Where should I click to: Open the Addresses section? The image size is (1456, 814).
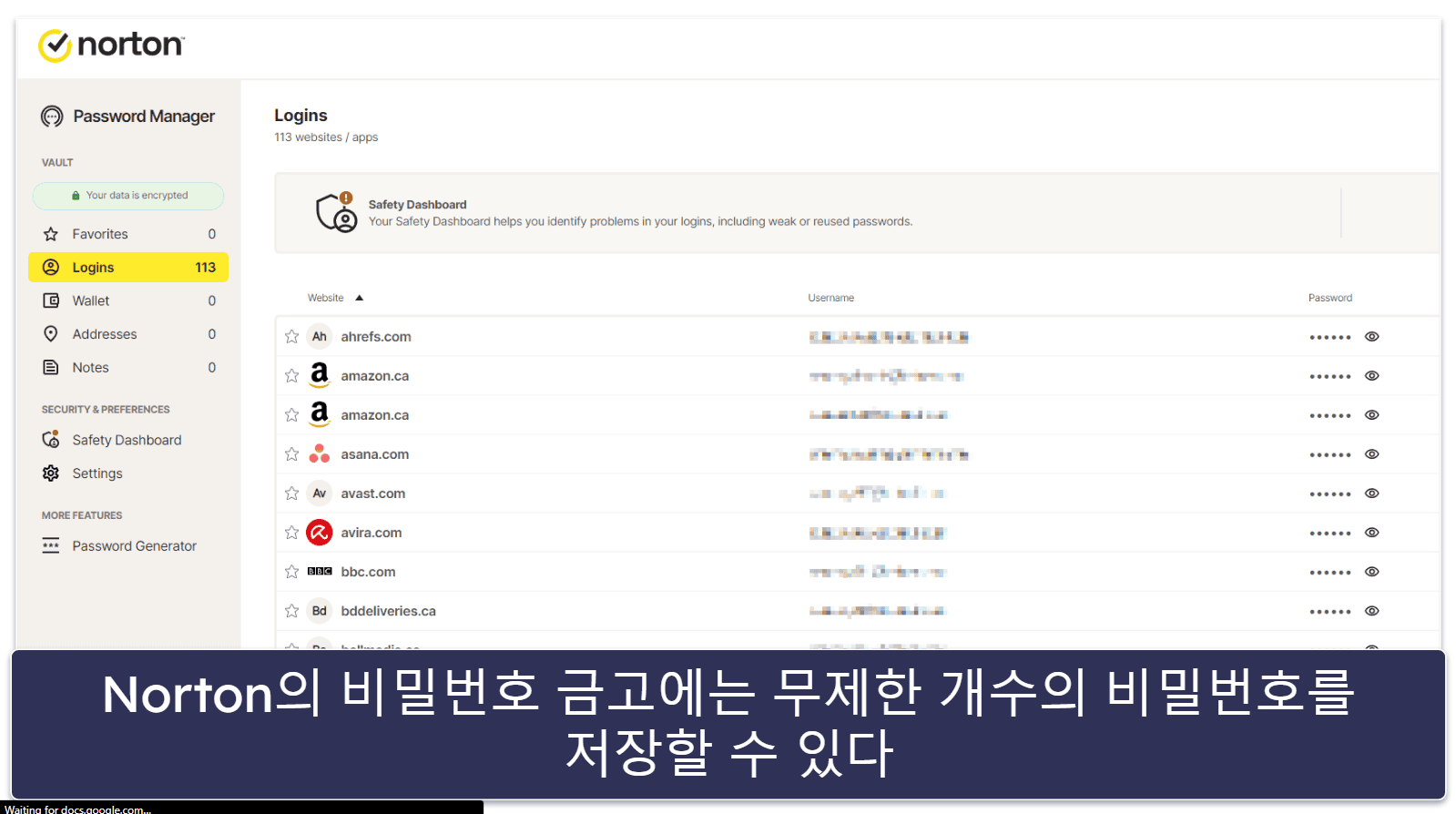pos(128,334)
